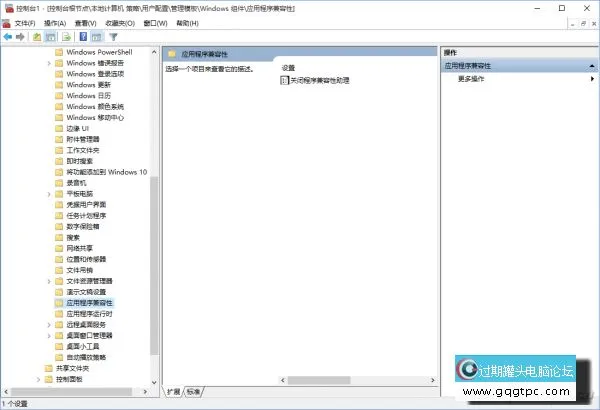Screen dimensions: 600x410
Task: Select the 应用程序运行时 folder
Action: [90, 314]
